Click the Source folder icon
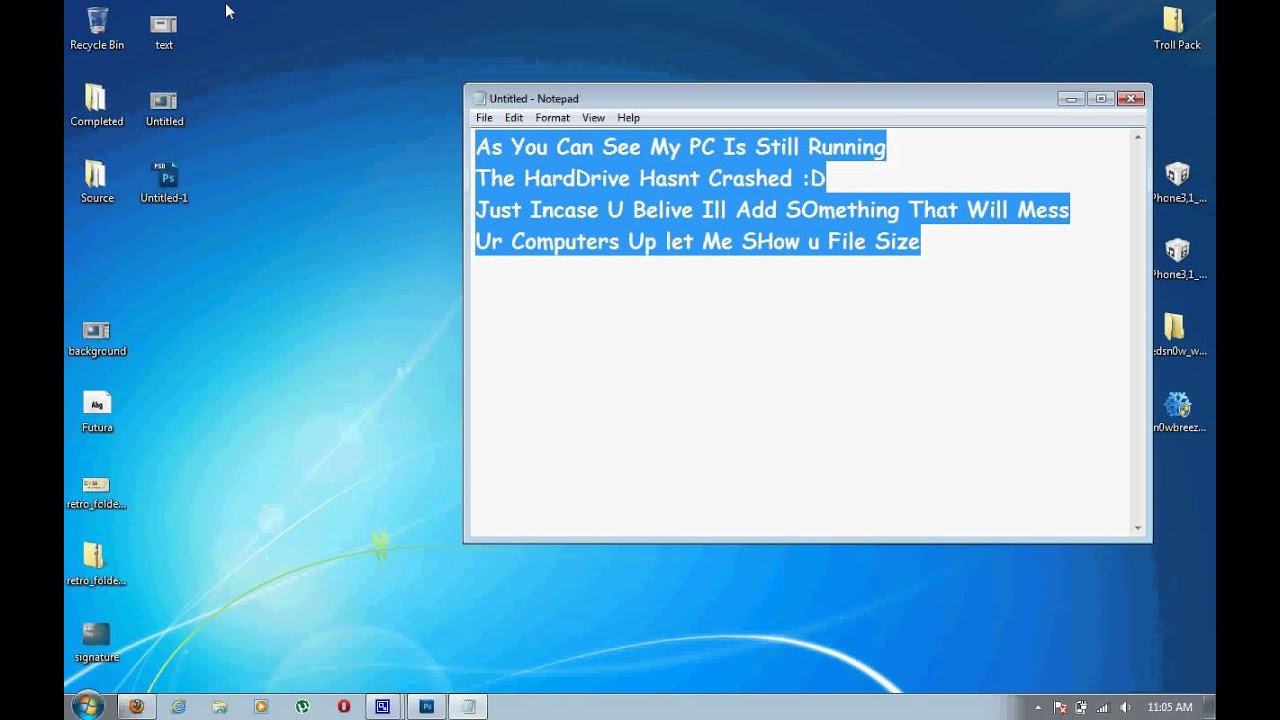 coord(97,181)
